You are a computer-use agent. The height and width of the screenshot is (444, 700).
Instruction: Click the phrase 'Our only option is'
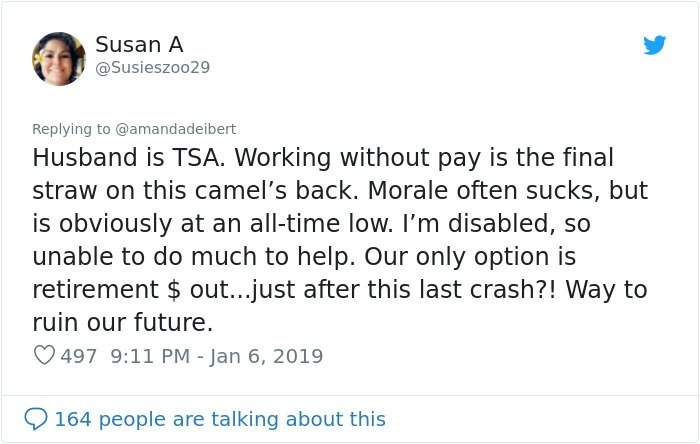click(x=470, y=256)
